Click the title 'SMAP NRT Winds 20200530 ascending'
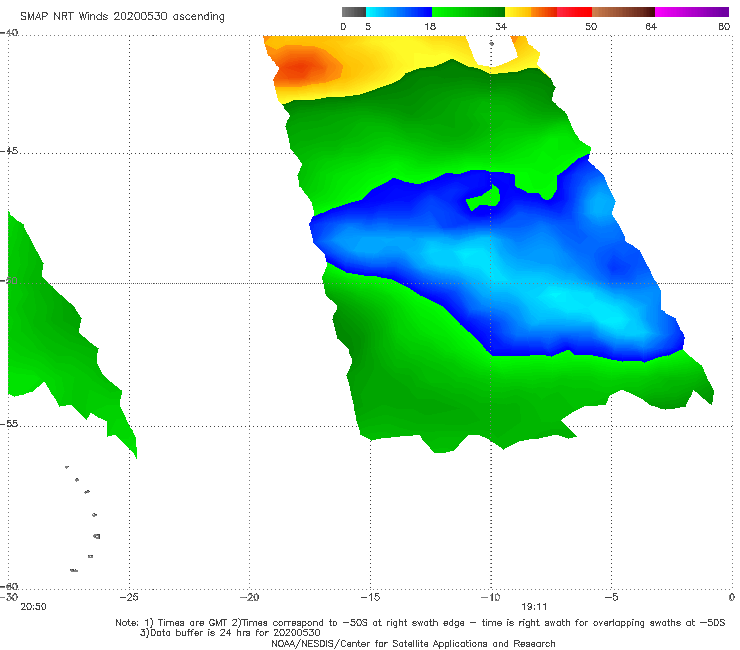 pyautogui.click(x=122, y=16)
